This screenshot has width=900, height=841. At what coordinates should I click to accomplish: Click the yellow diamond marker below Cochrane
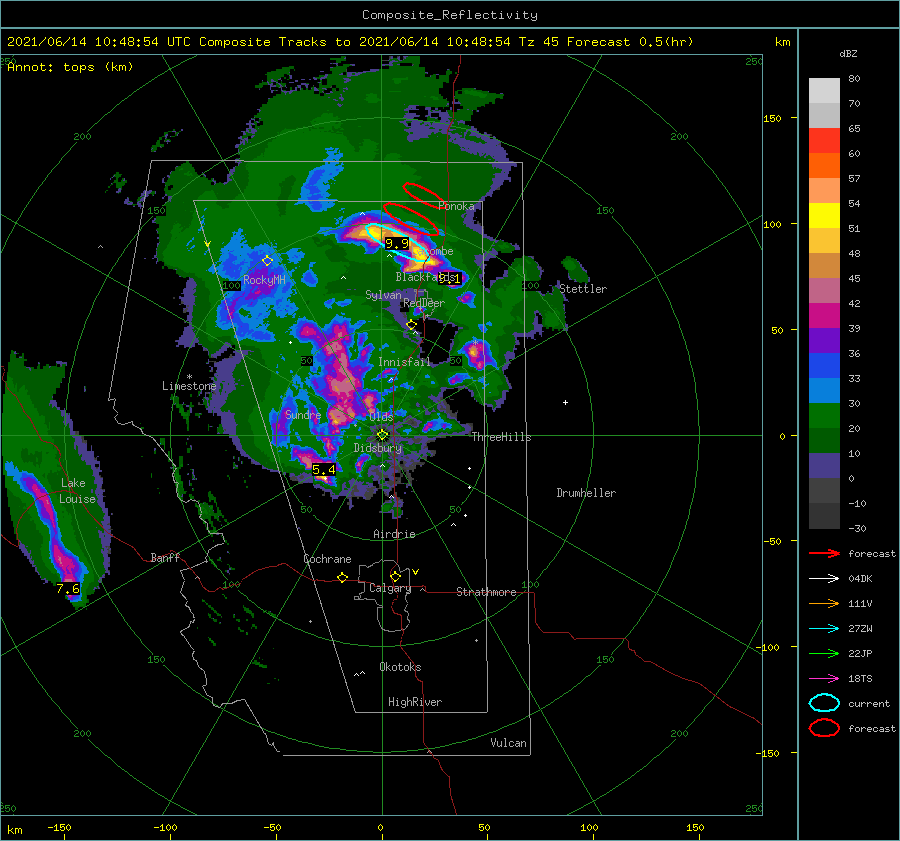[x=342, y=577]
